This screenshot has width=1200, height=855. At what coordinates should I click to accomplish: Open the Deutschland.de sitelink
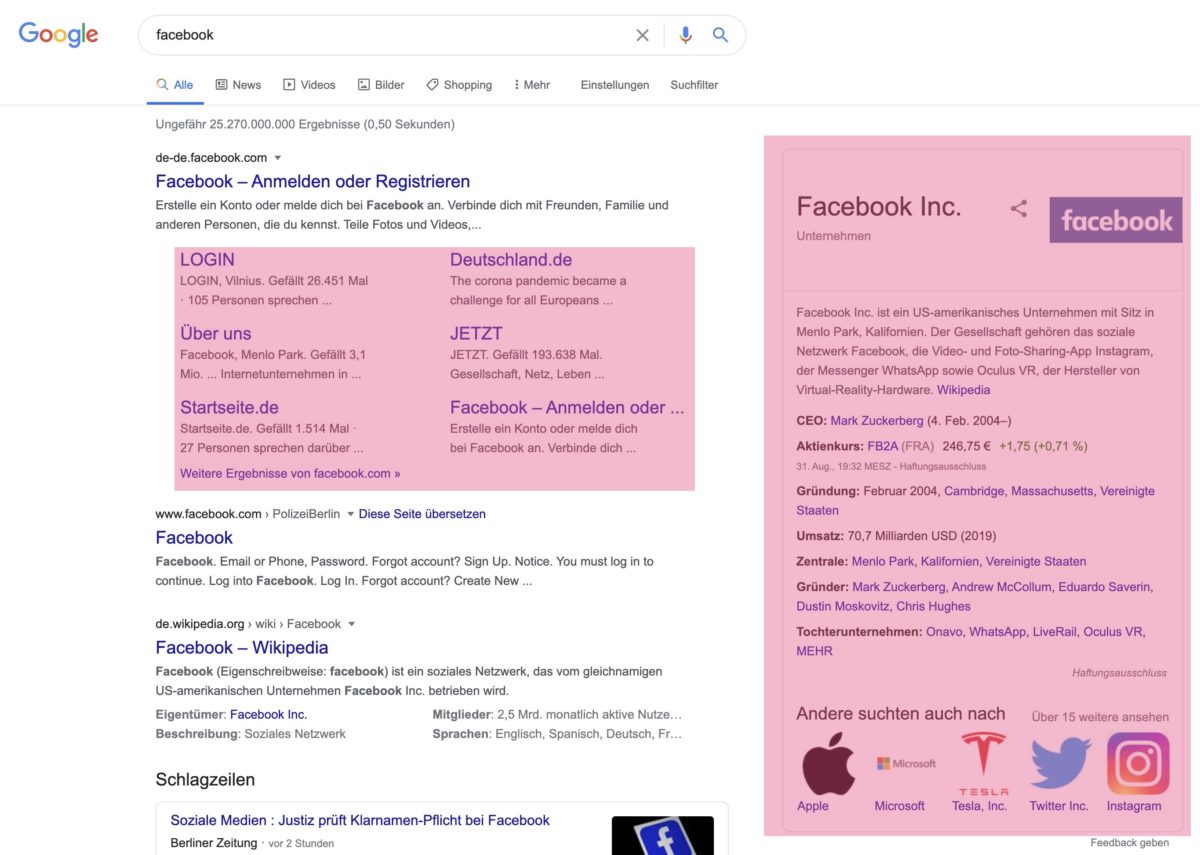(x=511, y=259)
